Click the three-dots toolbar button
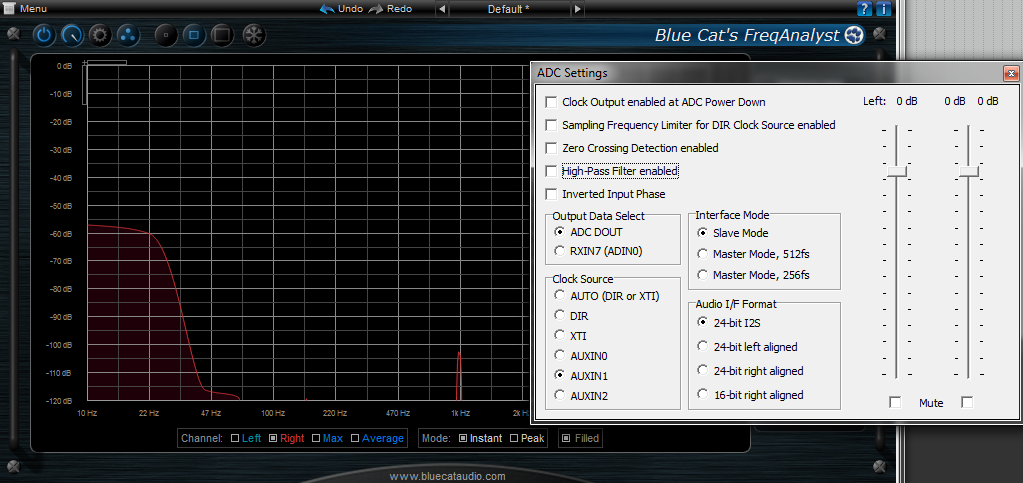Screen dimensions: 1023x483 pos(129,35)
